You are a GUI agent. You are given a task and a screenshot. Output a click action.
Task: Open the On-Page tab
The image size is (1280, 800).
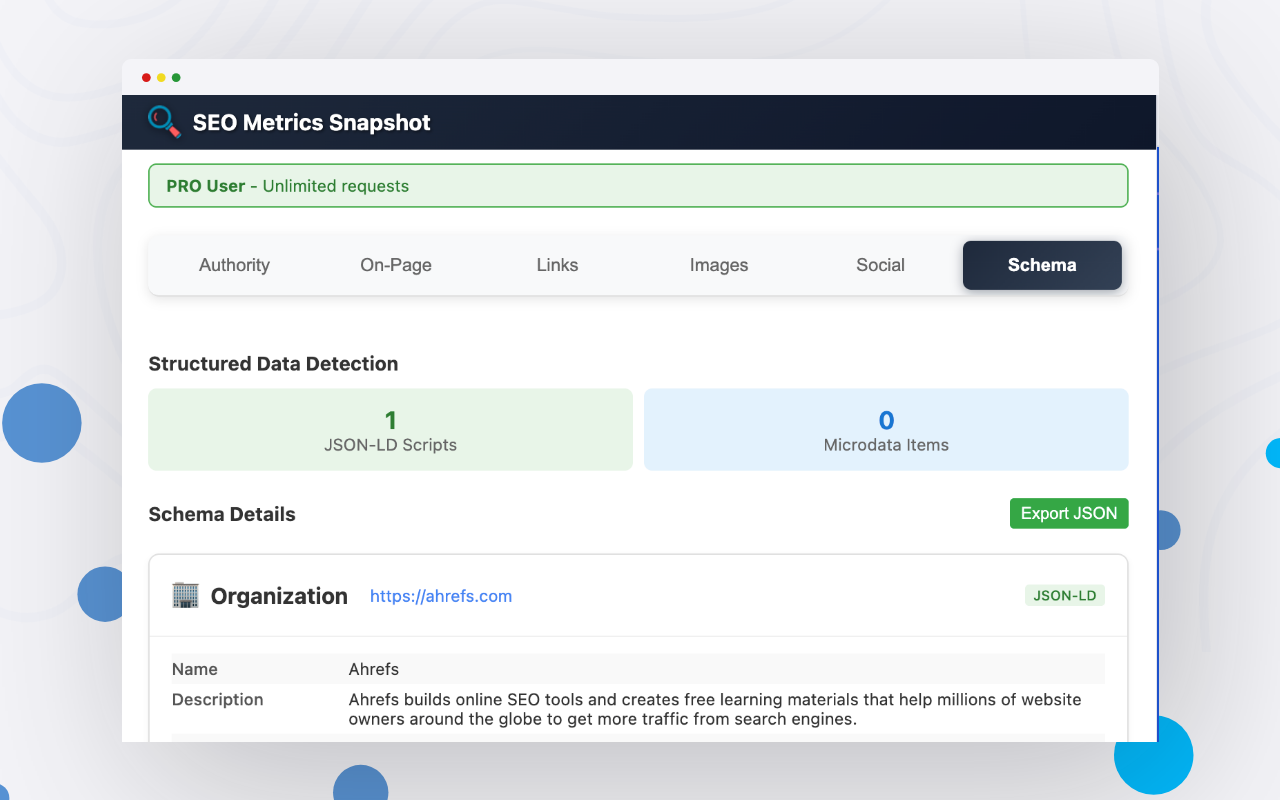396,265
